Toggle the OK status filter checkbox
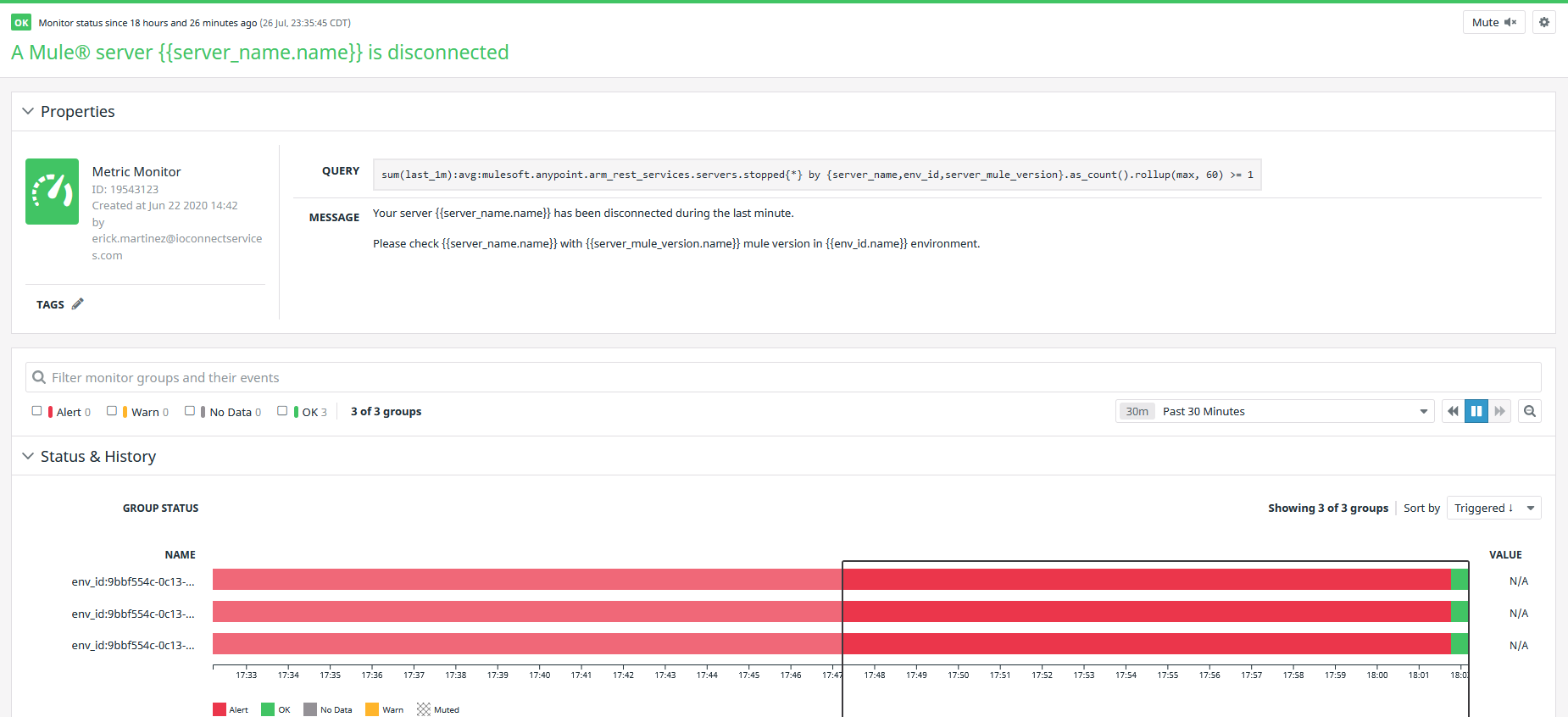 [282, 411]
